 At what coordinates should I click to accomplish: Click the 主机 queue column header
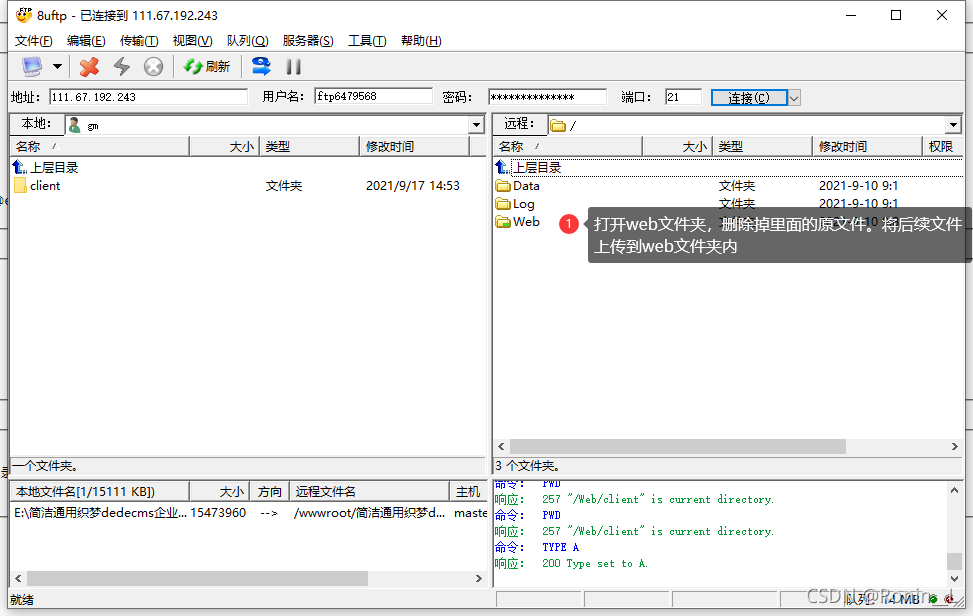(x=467, y=491)
